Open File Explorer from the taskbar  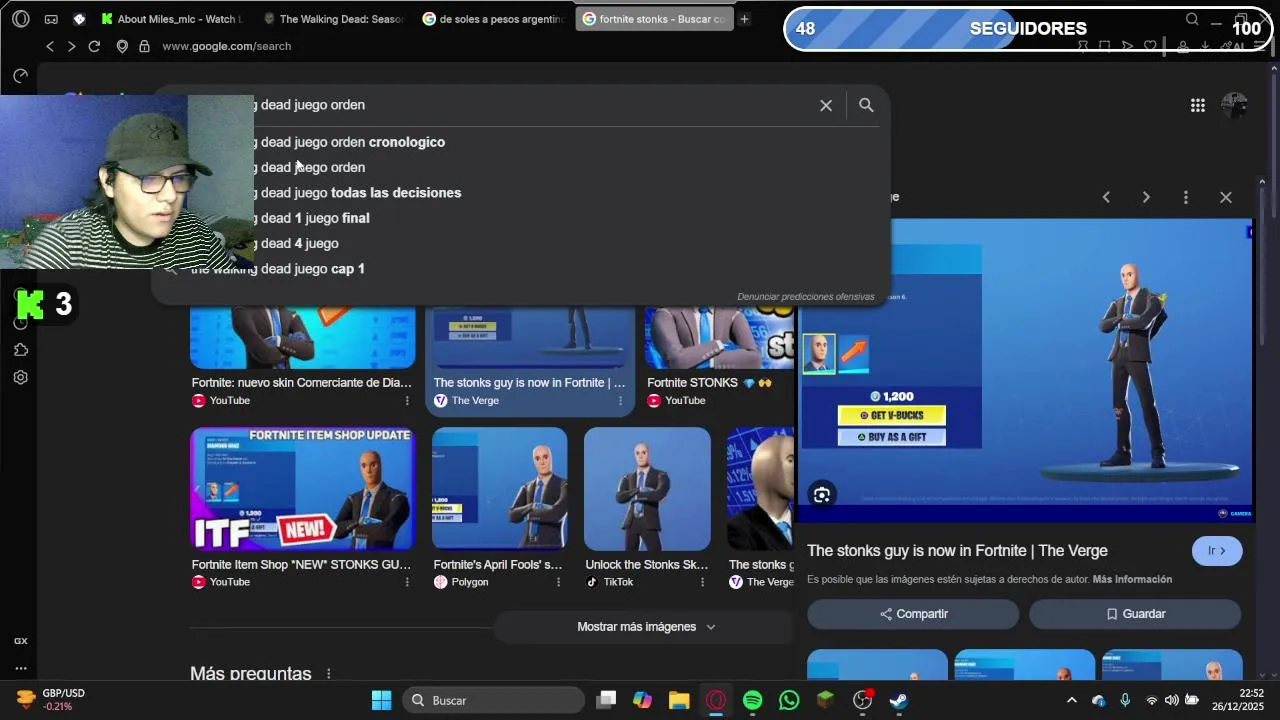(679, 700)
